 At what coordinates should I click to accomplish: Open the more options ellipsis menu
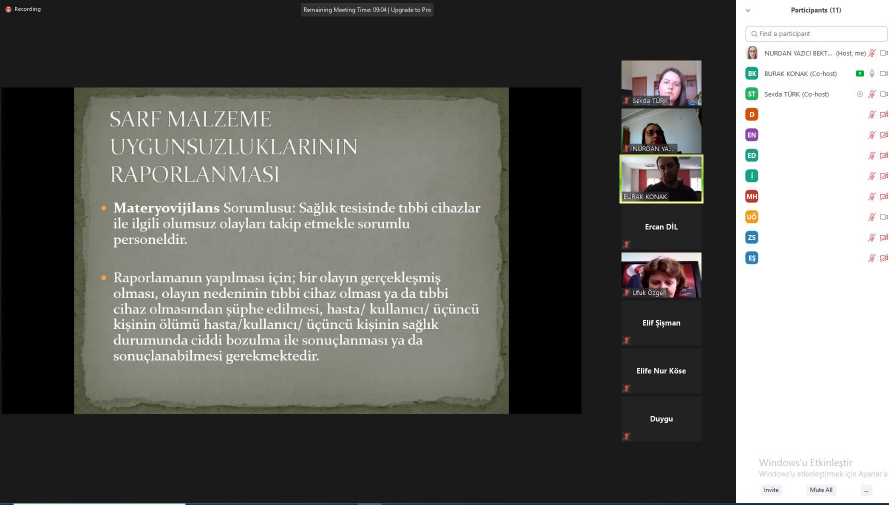866,490
